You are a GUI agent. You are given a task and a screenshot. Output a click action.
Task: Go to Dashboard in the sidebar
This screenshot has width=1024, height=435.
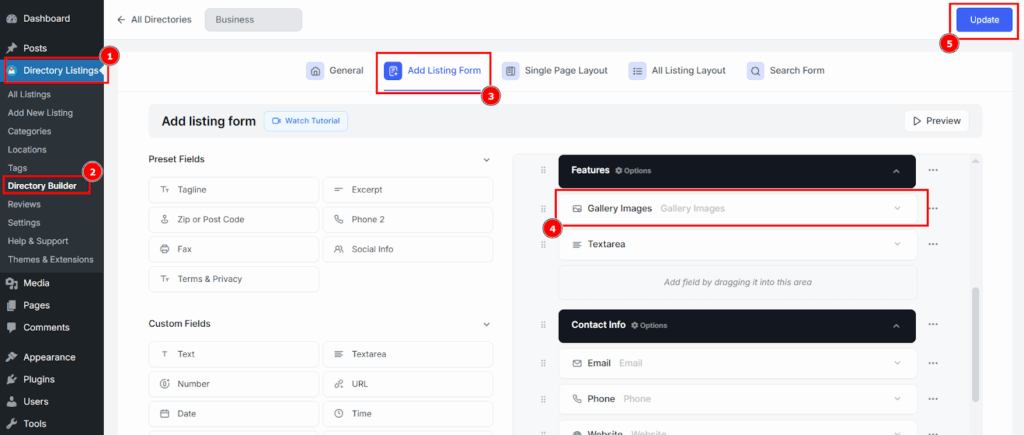click(46, 18)
